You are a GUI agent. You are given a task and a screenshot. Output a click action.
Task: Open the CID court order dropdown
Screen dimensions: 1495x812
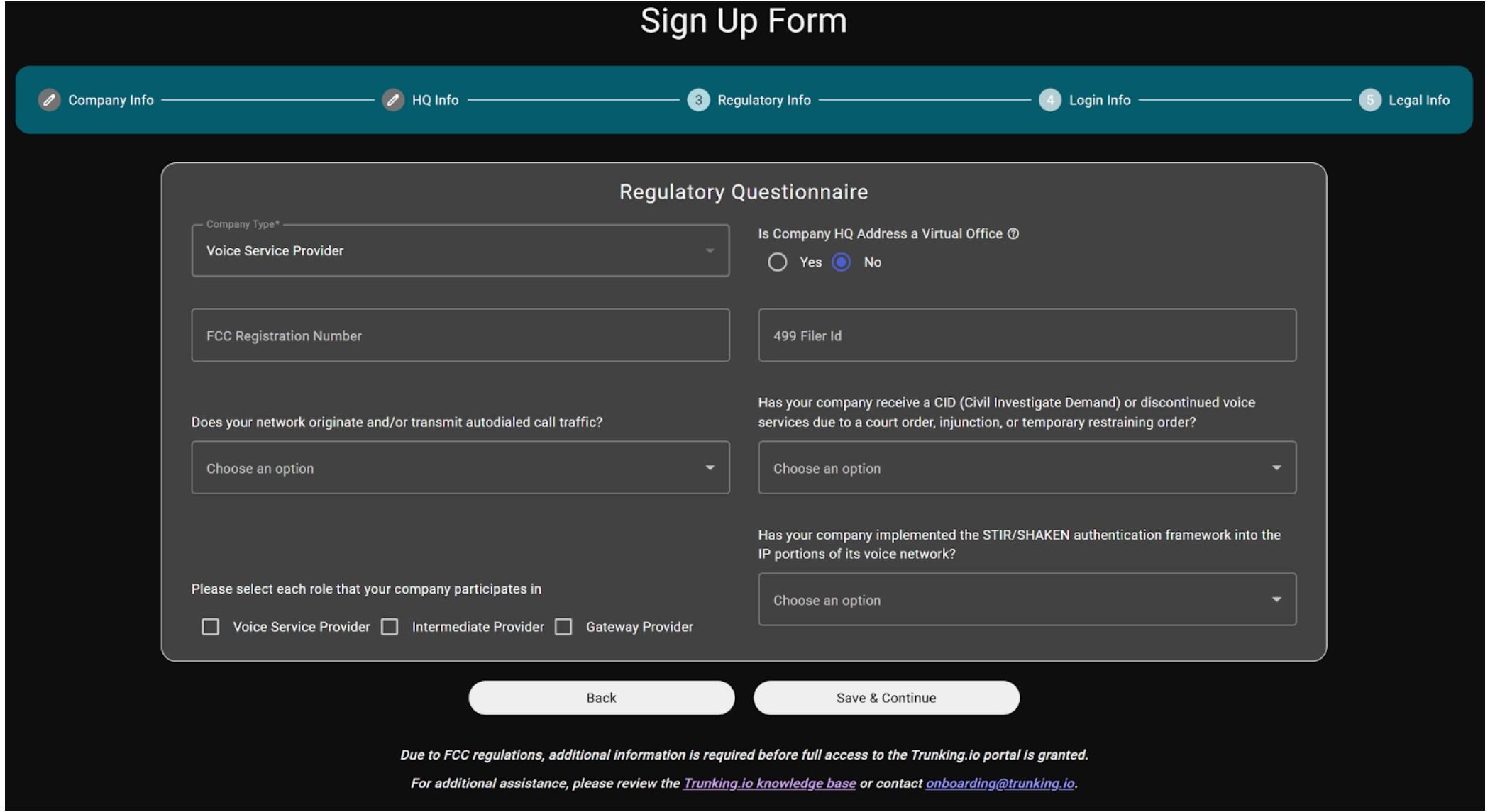click(x=1027, y=468)
